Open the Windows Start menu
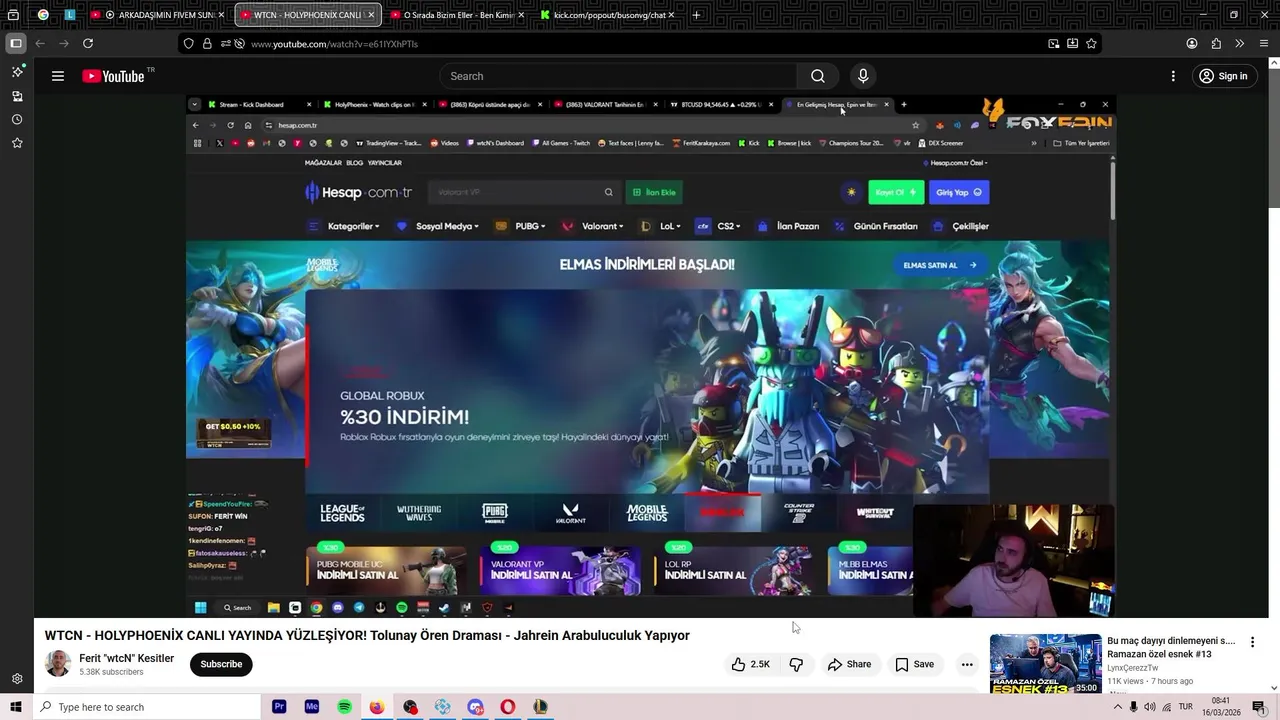The image size is (1280, 720). click(x=15, y=707)
